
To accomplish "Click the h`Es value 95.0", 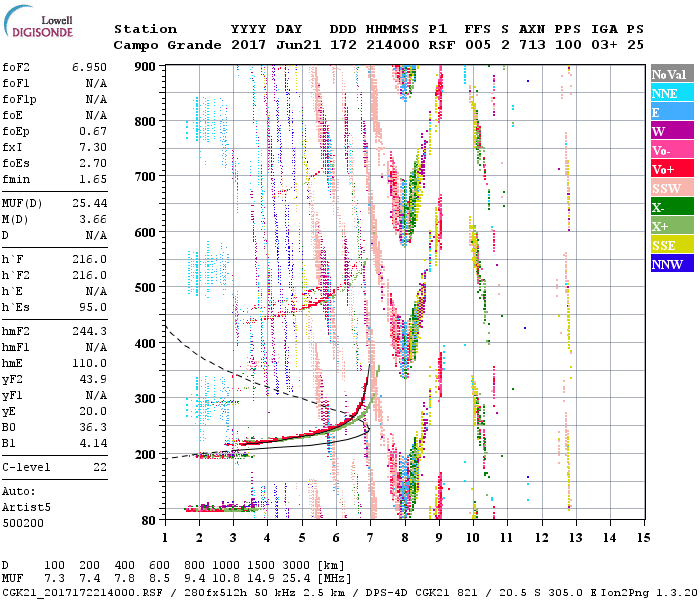I will (93, 307).
